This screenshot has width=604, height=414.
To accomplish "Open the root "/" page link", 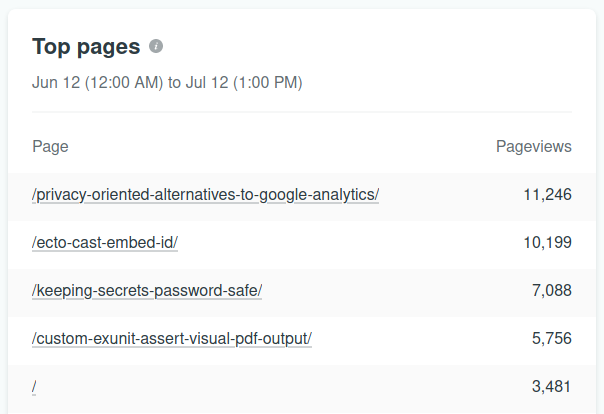I will pyautogui.click(x=34, y=387).
